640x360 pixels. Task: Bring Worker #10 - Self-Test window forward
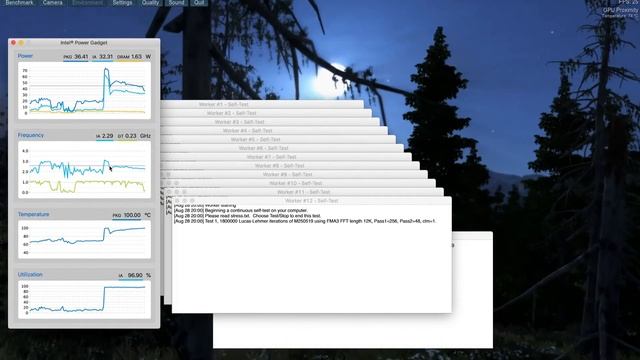click(296, 183)
